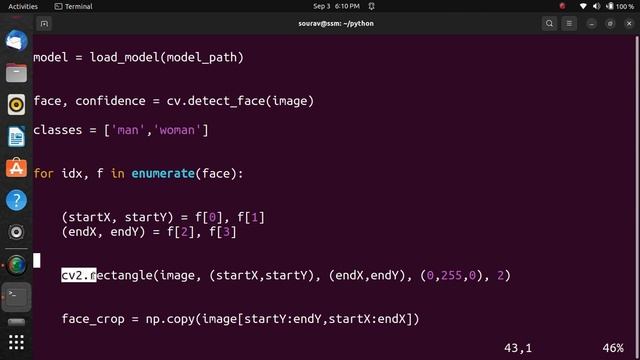Viewport: 640px width, 360px height.
Task: Click the np.copy call text
Action: (x=282, y=319)
